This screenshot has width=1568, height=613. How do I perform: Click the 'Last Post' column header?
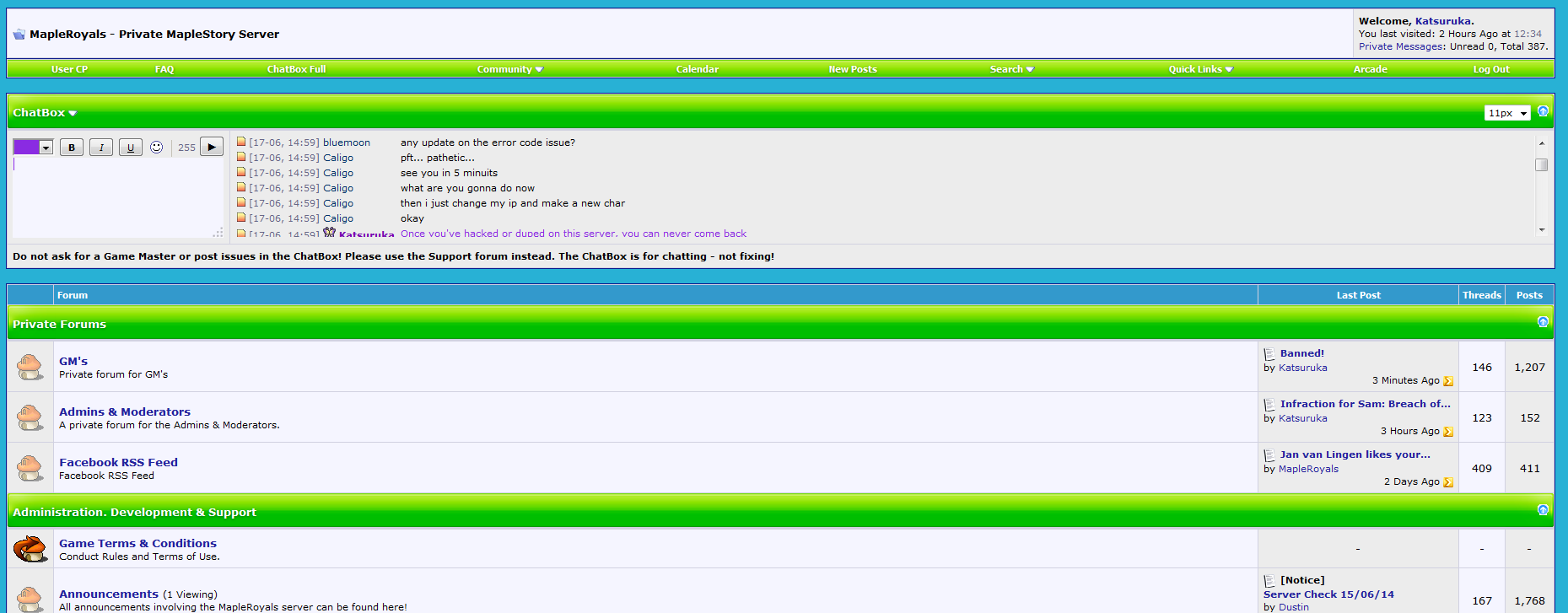click(1358, 295)
